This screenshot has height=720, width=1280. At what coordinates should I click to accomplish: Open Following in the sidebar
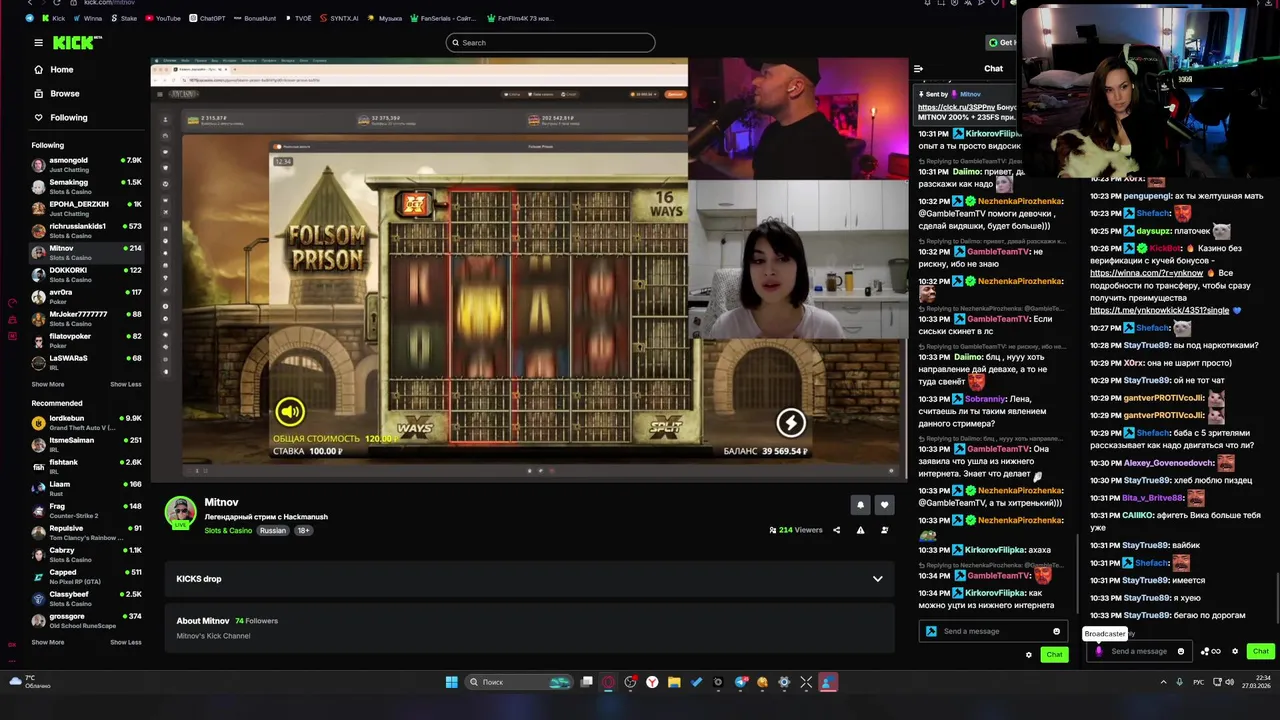click(x=68, y=117)
